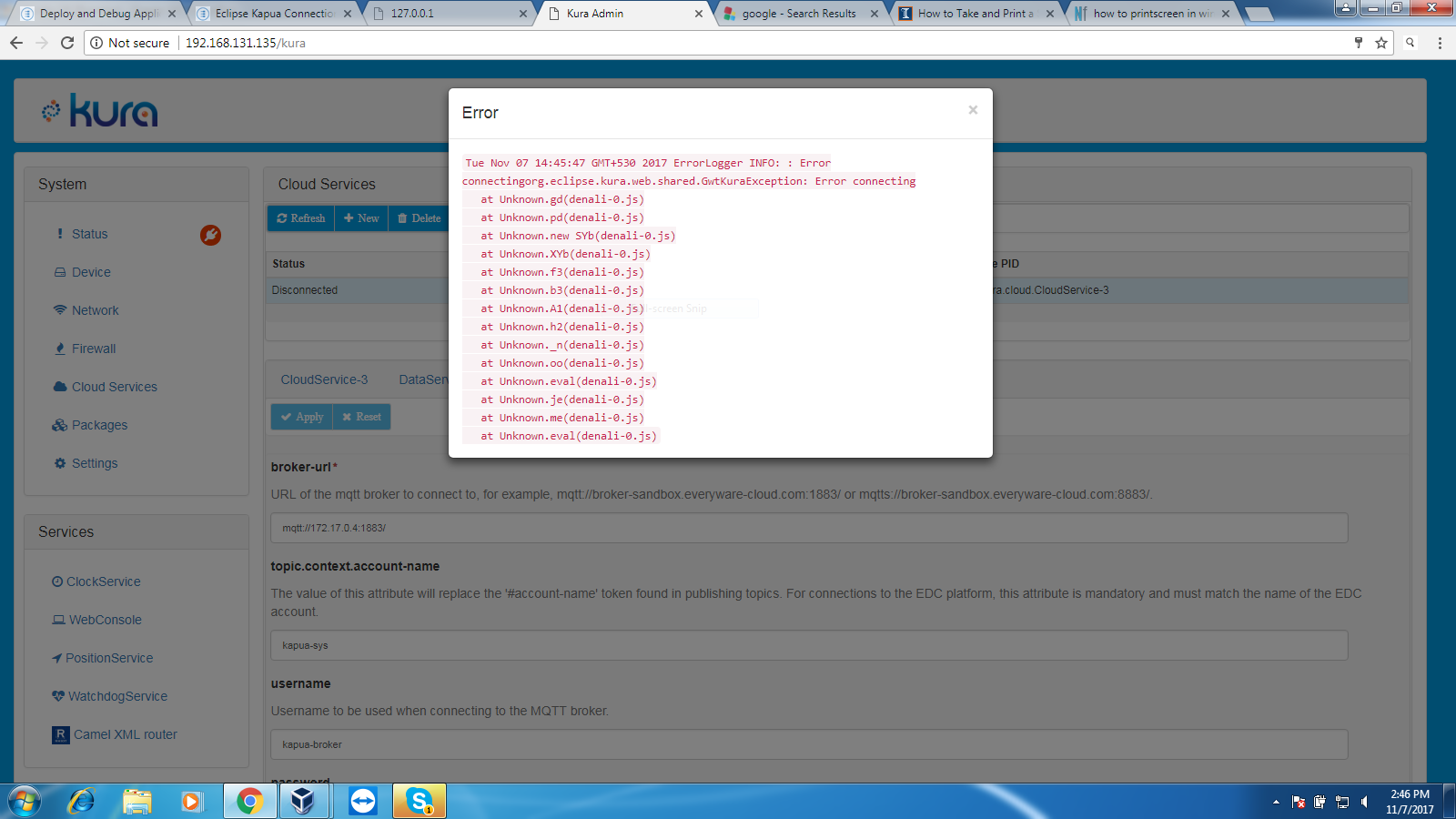Click the New button in Cloud Services
This screenshot has width=1456, height=819.
(361, 218)
